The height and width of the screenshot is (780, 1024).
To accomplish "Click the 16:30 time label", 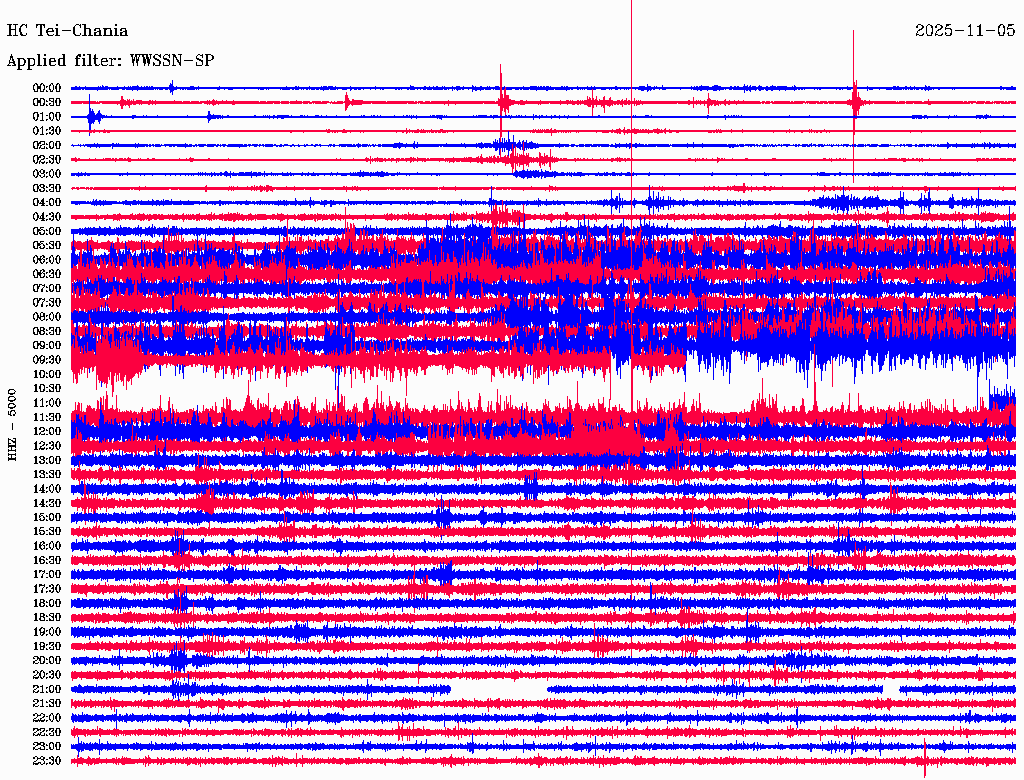I will click(x=47, y=561).
